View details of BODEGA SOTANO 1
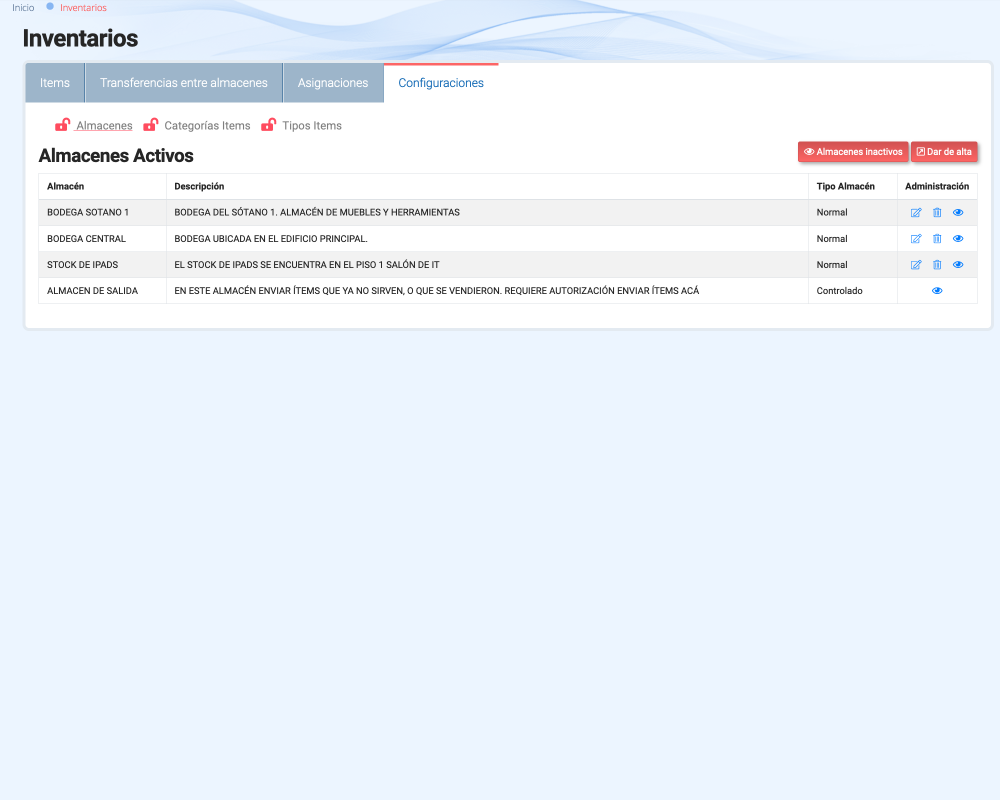This screenshot has width=1000, height=800. pyautogui.click(x=958, y=212)
